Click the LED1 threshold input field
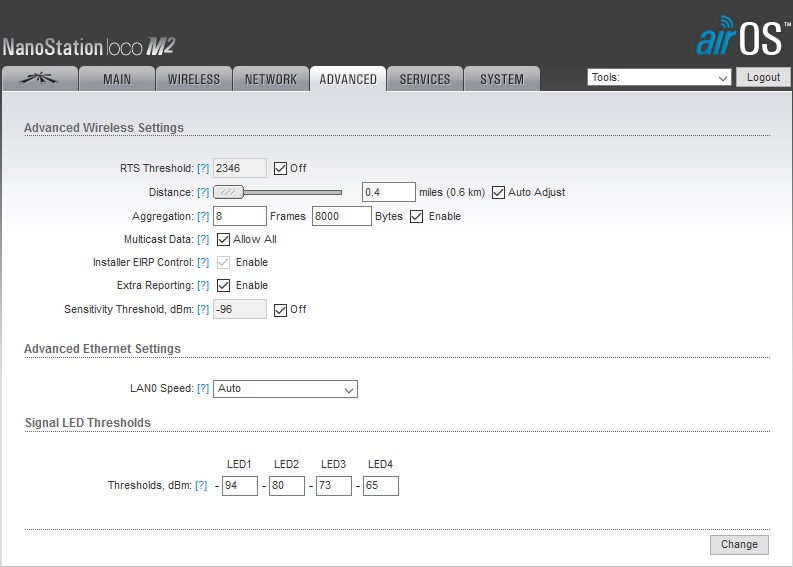This screenshot has height=567, width=793. [x=239, y=486]
